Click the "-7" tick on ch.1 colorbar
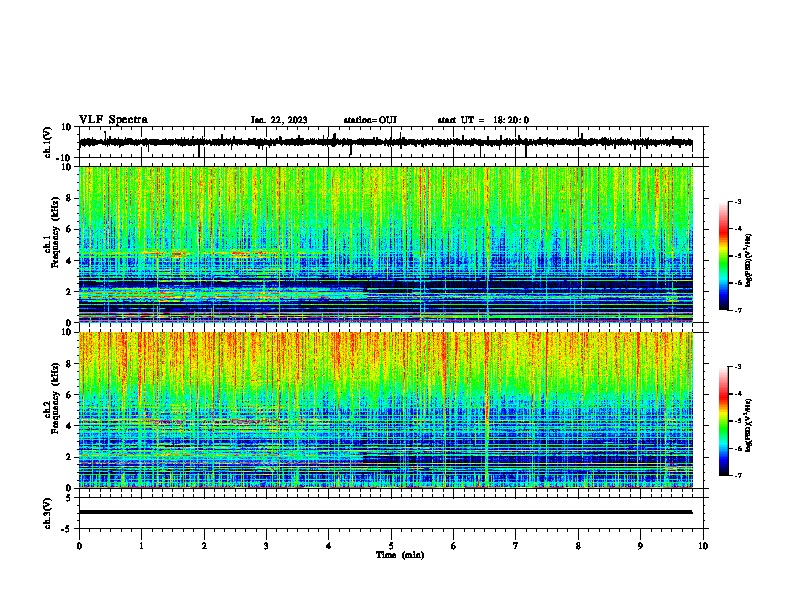The image size is (792, 612). 737,310
